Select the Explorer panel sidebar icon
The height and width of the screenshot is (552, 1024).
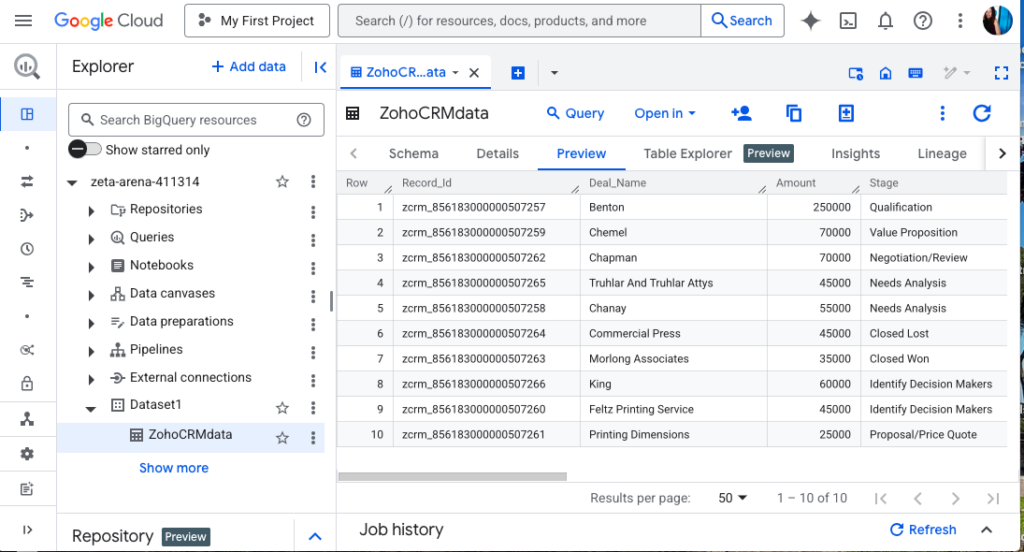point(27,114)
